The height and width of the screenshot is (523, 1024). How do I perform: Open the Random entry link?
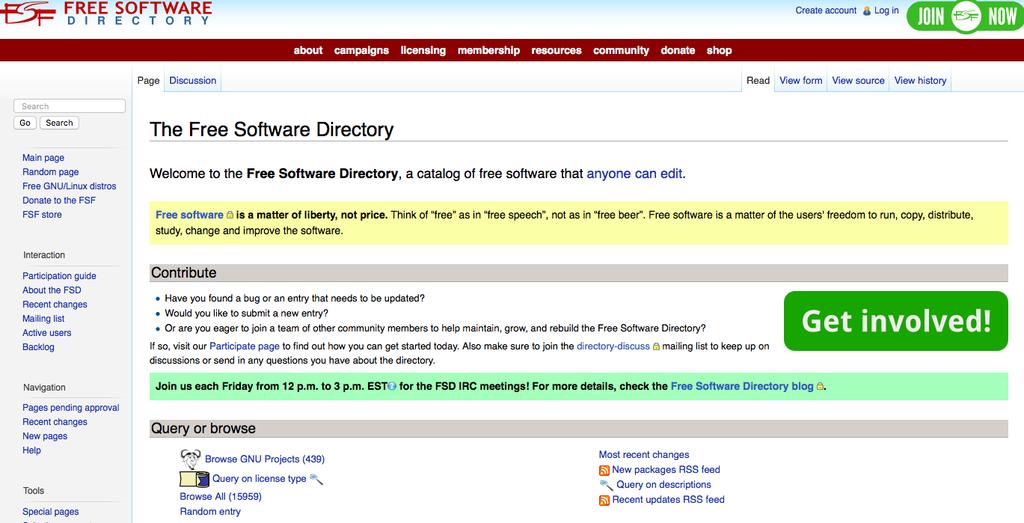210,512
